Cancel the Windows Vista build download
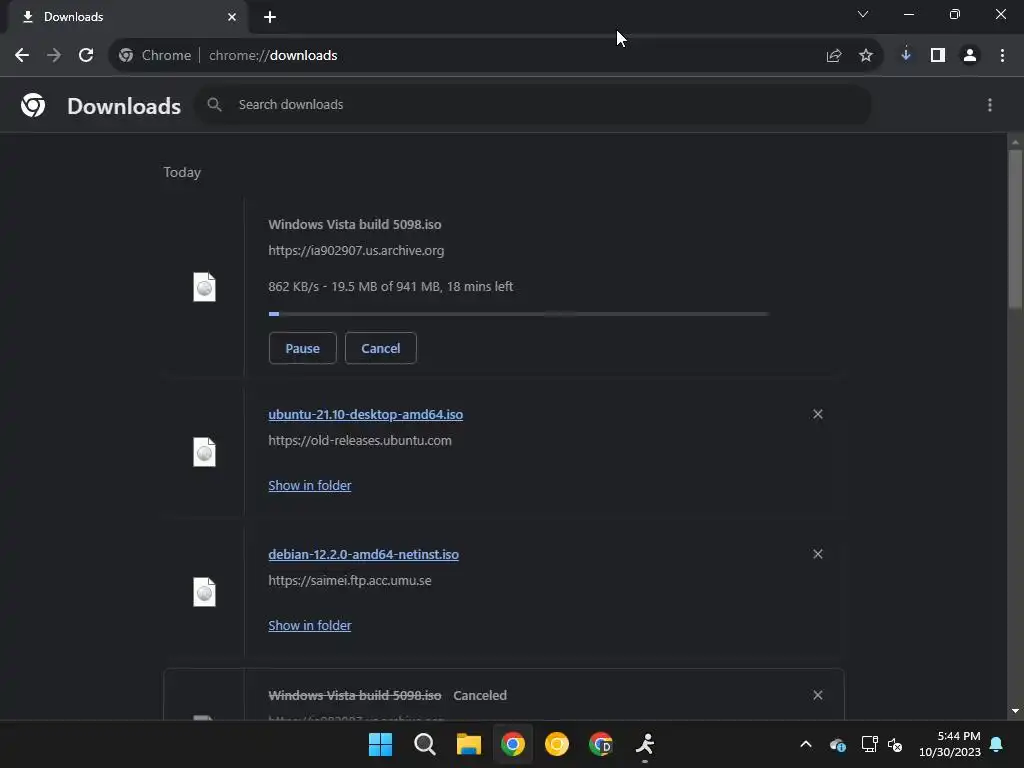 (x=381, y=348)
